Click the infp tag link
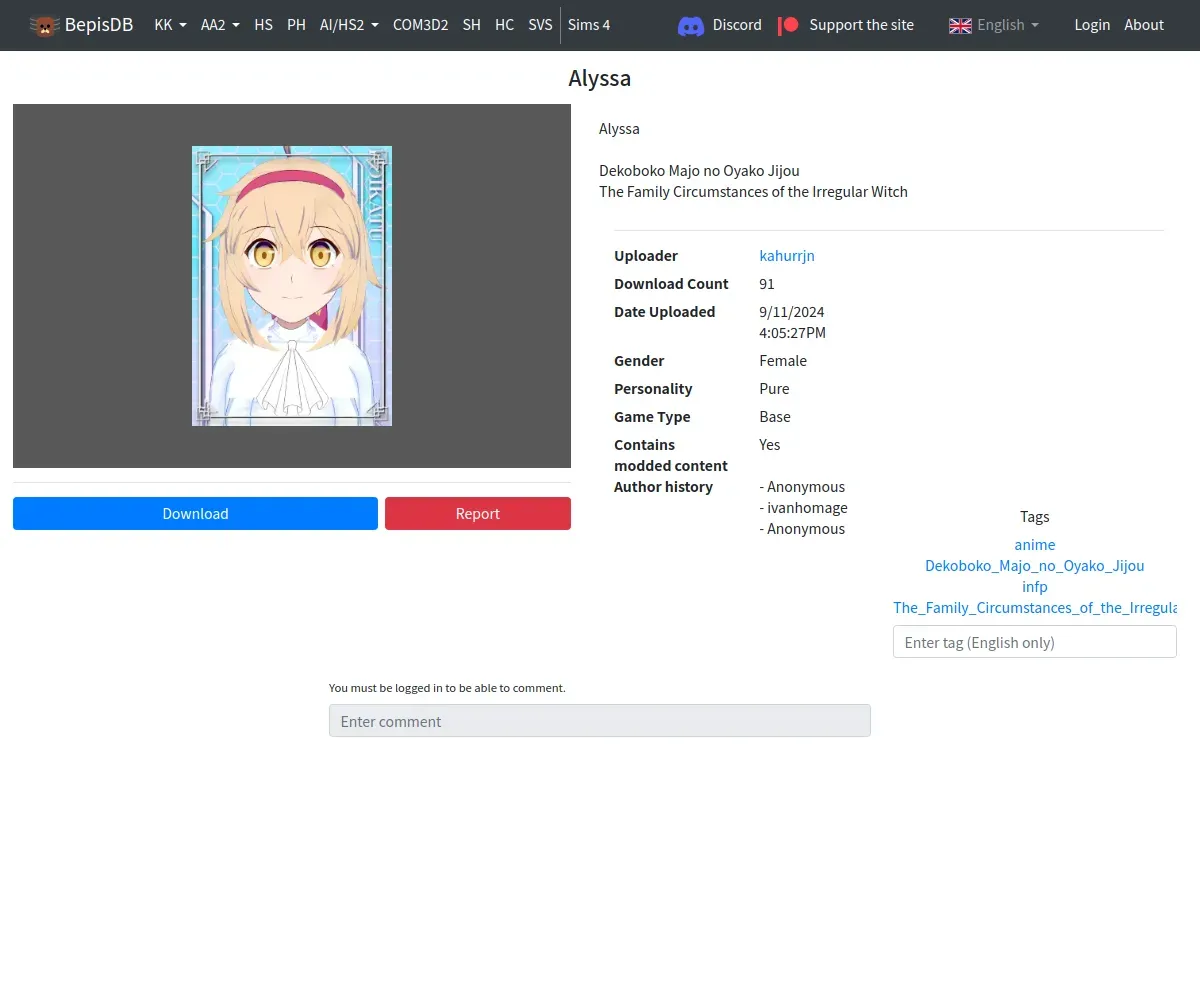1200x1000 pixels. pos(1034,587)
